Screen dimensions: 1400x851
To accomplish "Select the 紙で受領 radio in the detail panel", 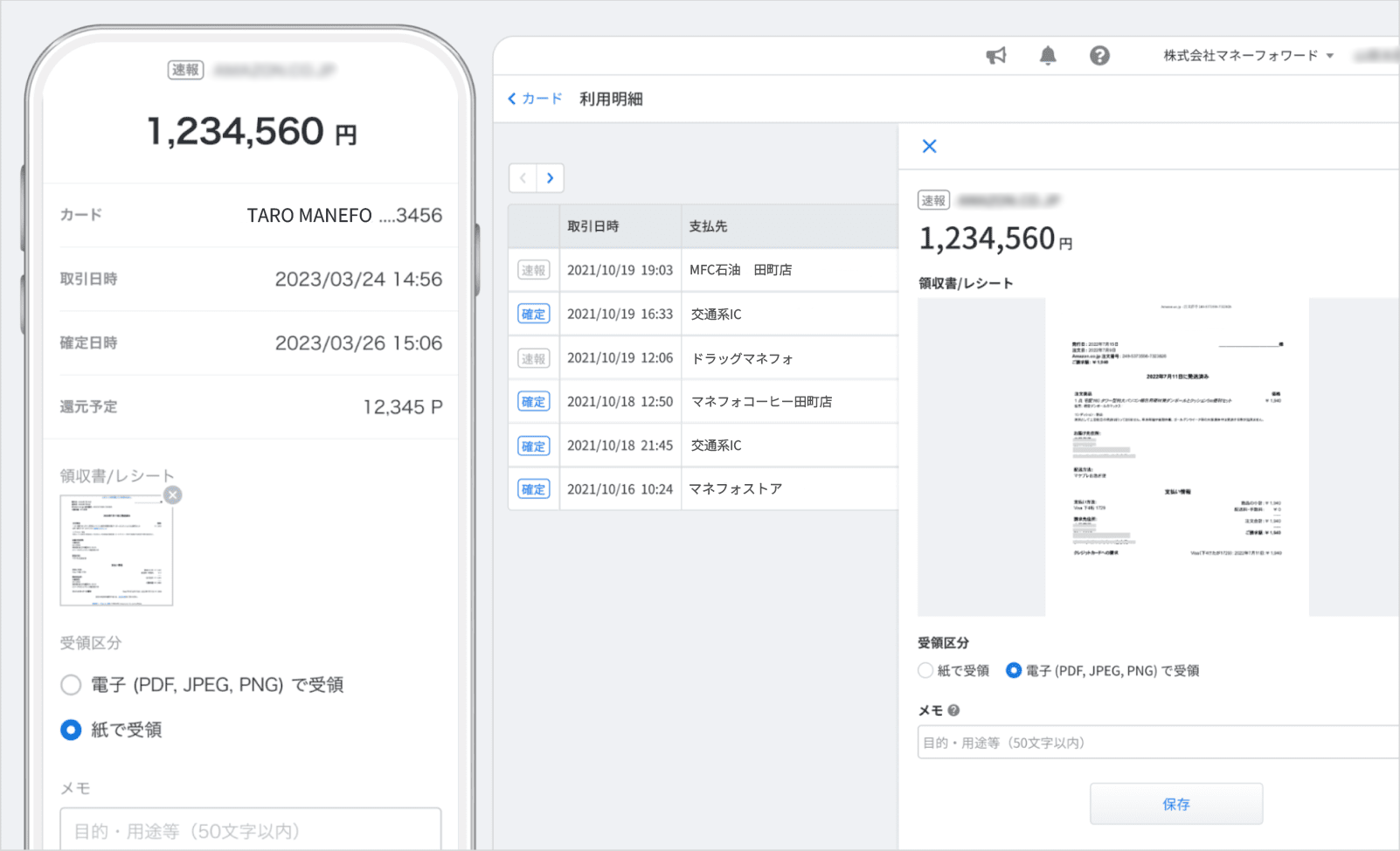I will pyautogui.click(x=925, y=670).
